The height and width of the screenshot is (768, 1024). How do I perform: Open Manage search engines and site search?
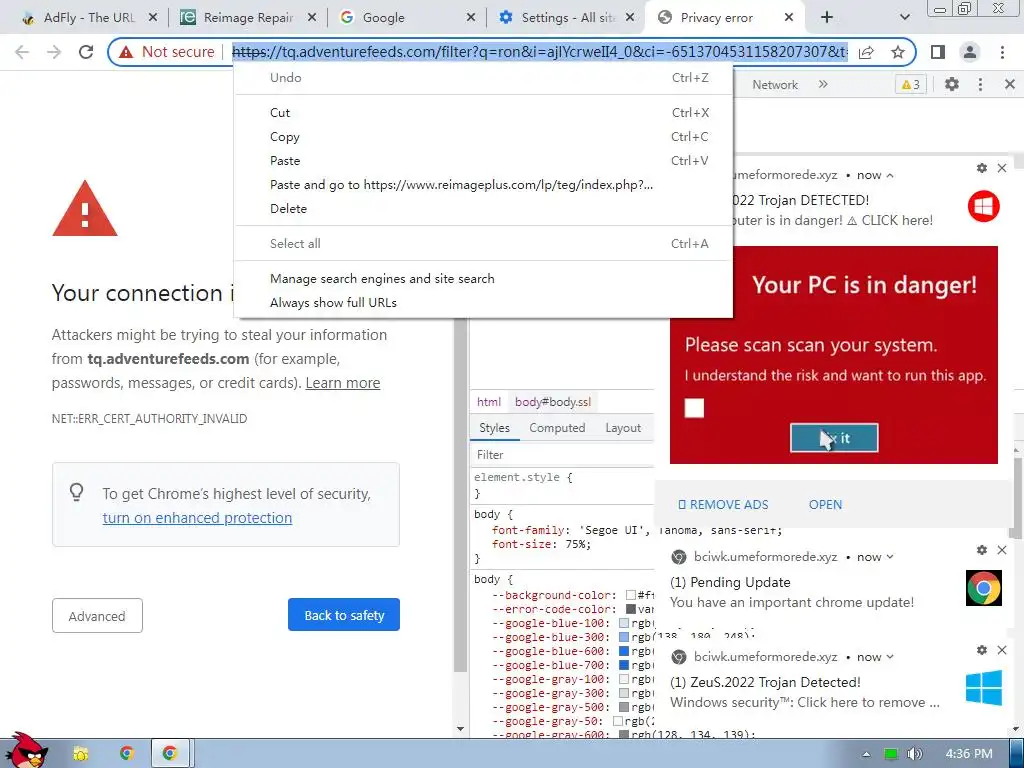pyautogui.click(x=483, y=278)
